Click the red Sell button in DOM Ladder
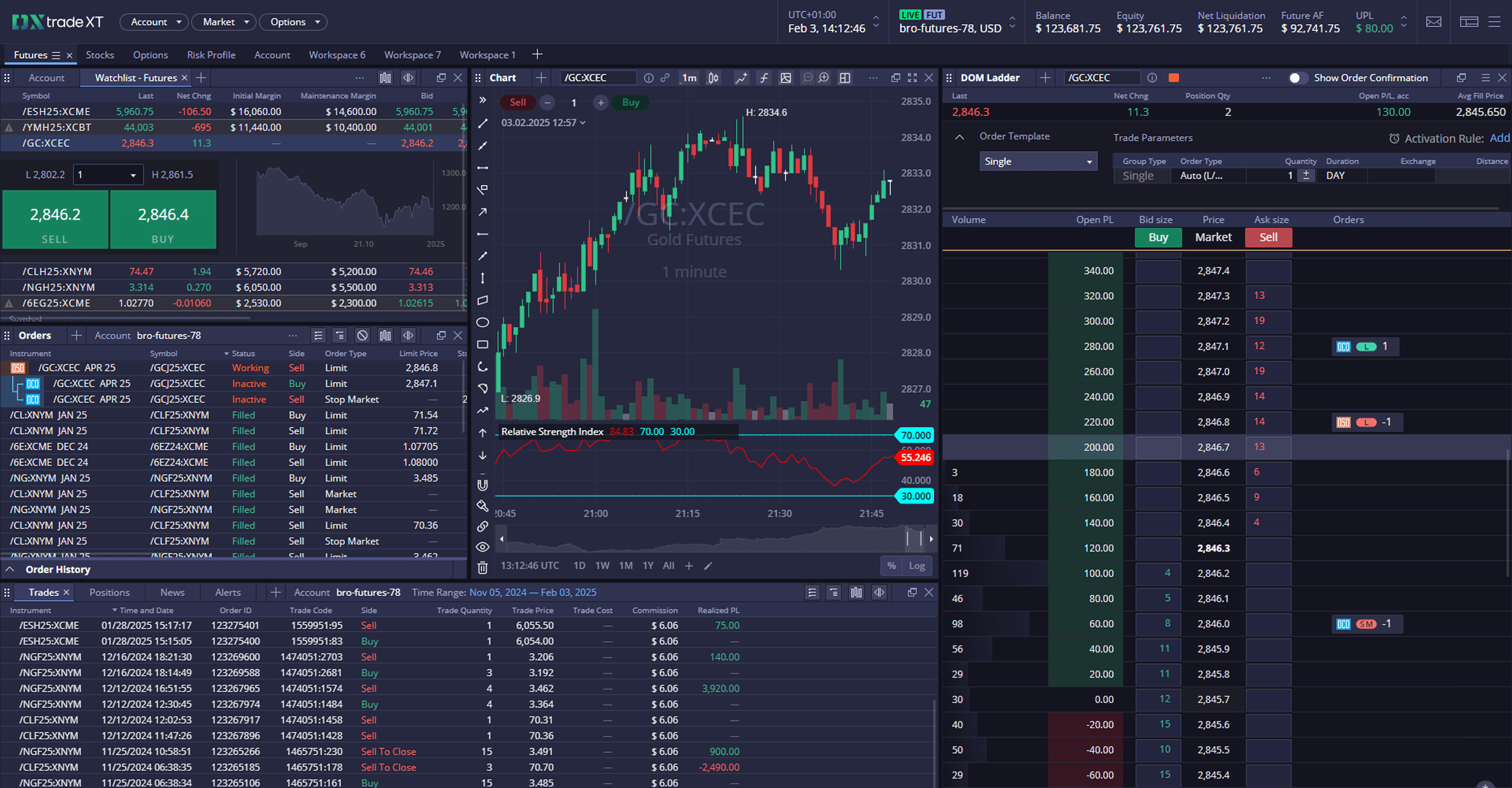 tap(1268, 238)
